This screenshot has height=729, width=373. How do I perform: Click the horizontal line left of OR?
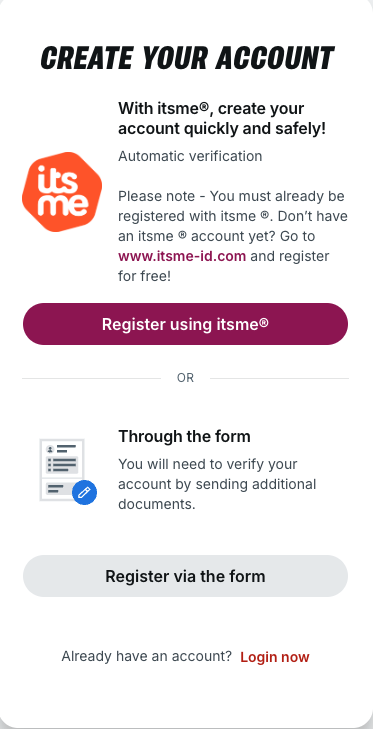click(91, 378)
